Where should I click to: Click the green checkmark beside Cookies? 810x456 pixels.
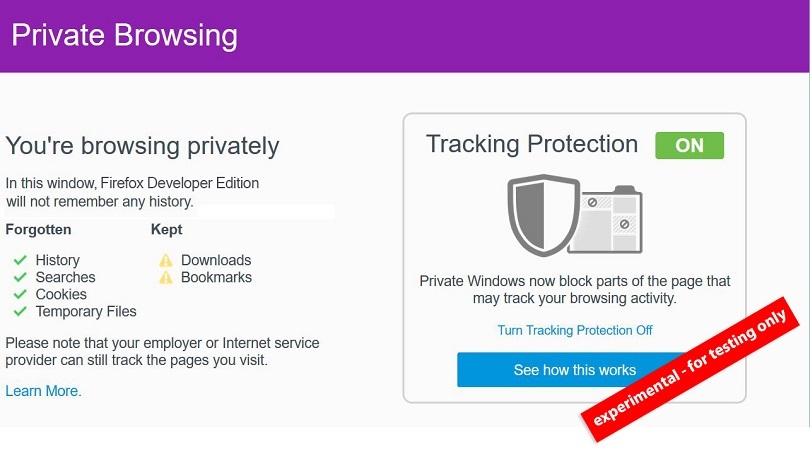[x=19, y=294]
